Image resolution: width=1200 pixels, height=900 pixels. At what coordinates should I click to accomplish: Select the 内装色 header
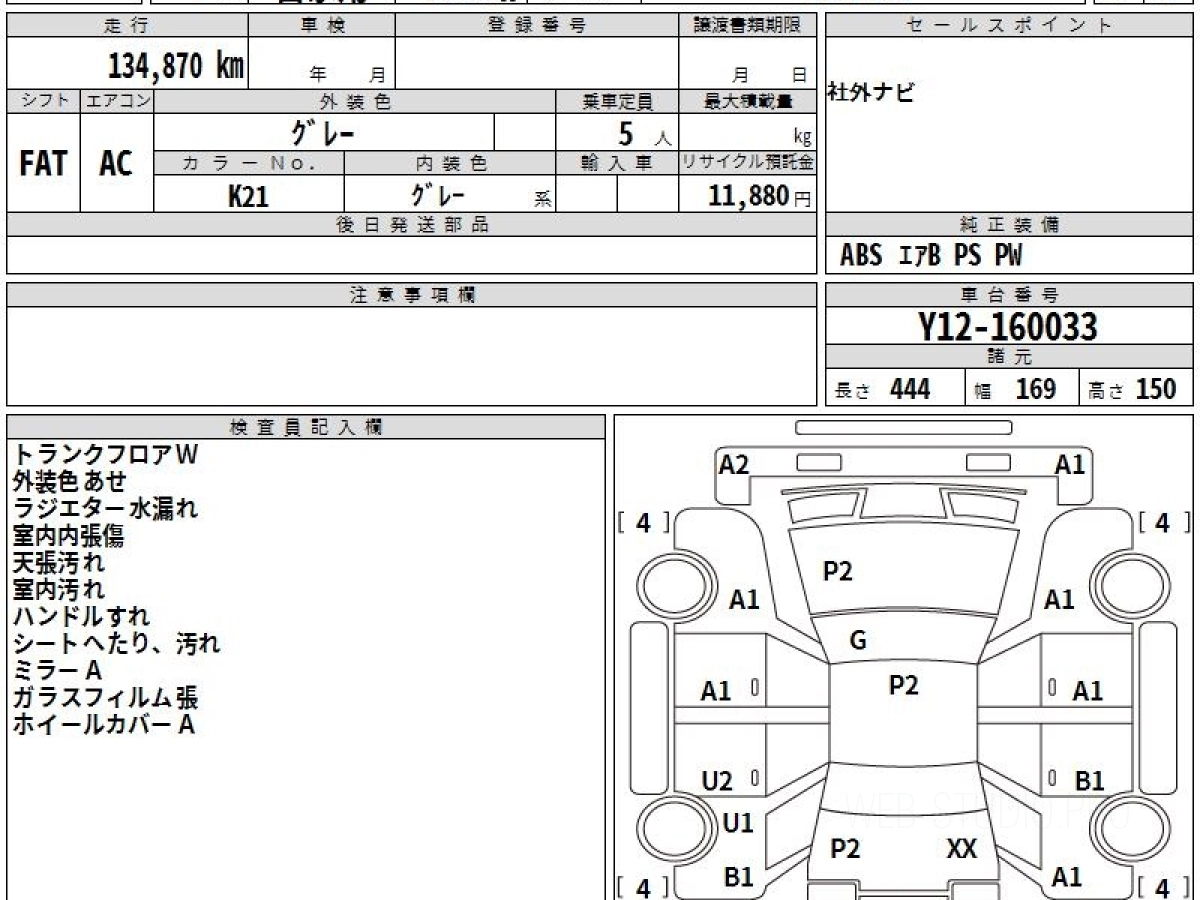click(450, 163)
